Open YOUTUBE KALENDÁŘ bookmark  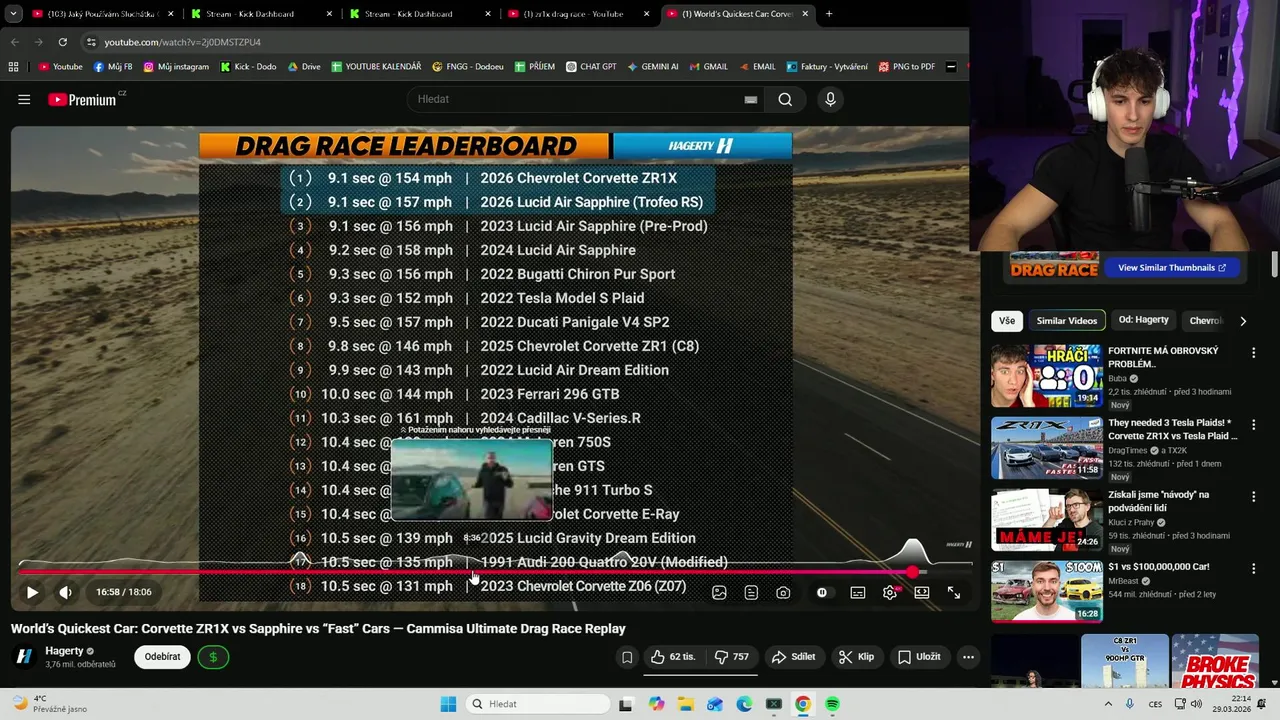tap(376, 67)
